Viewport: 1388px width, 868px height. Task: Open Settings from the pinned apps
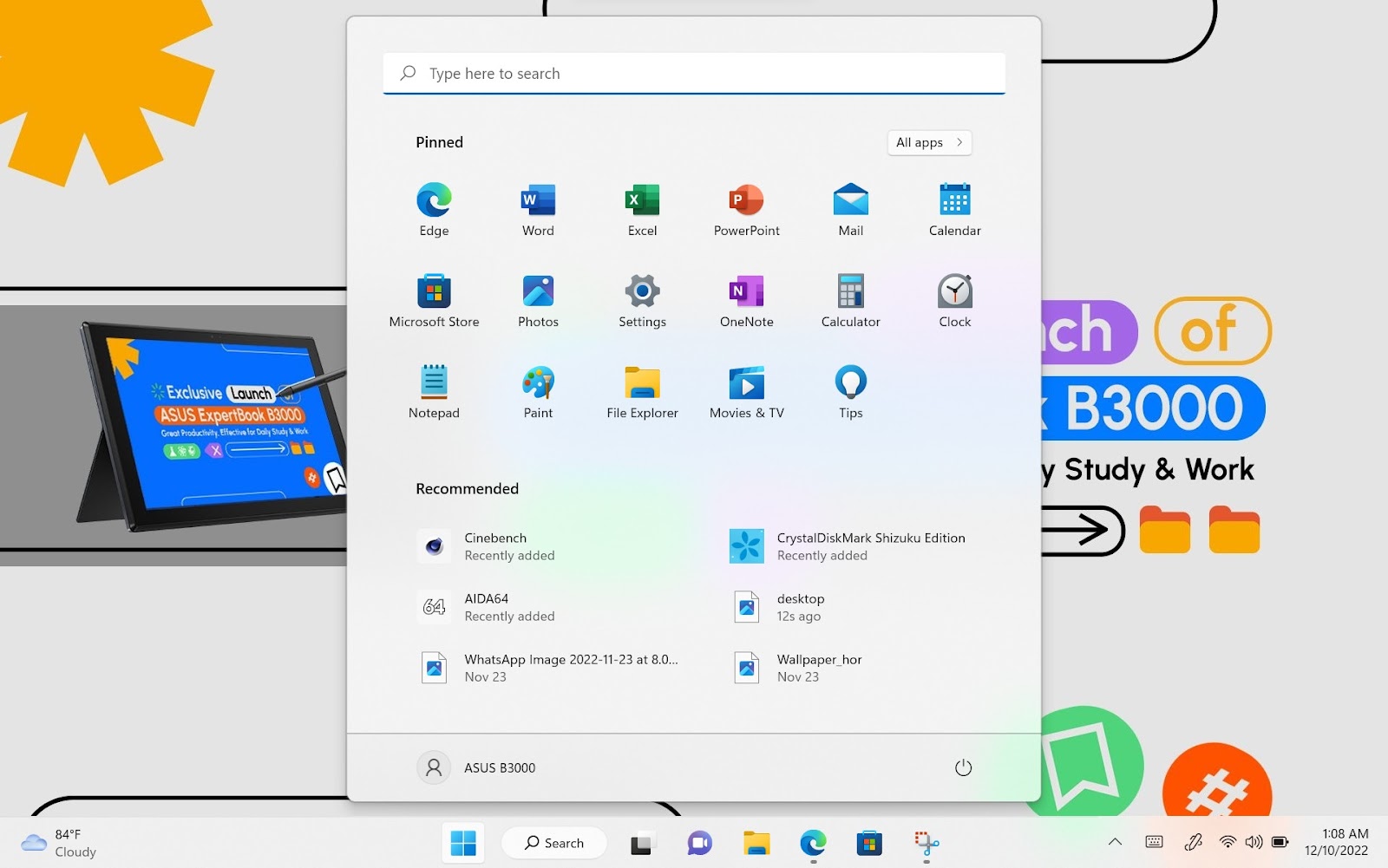click(x=642, y=301)
